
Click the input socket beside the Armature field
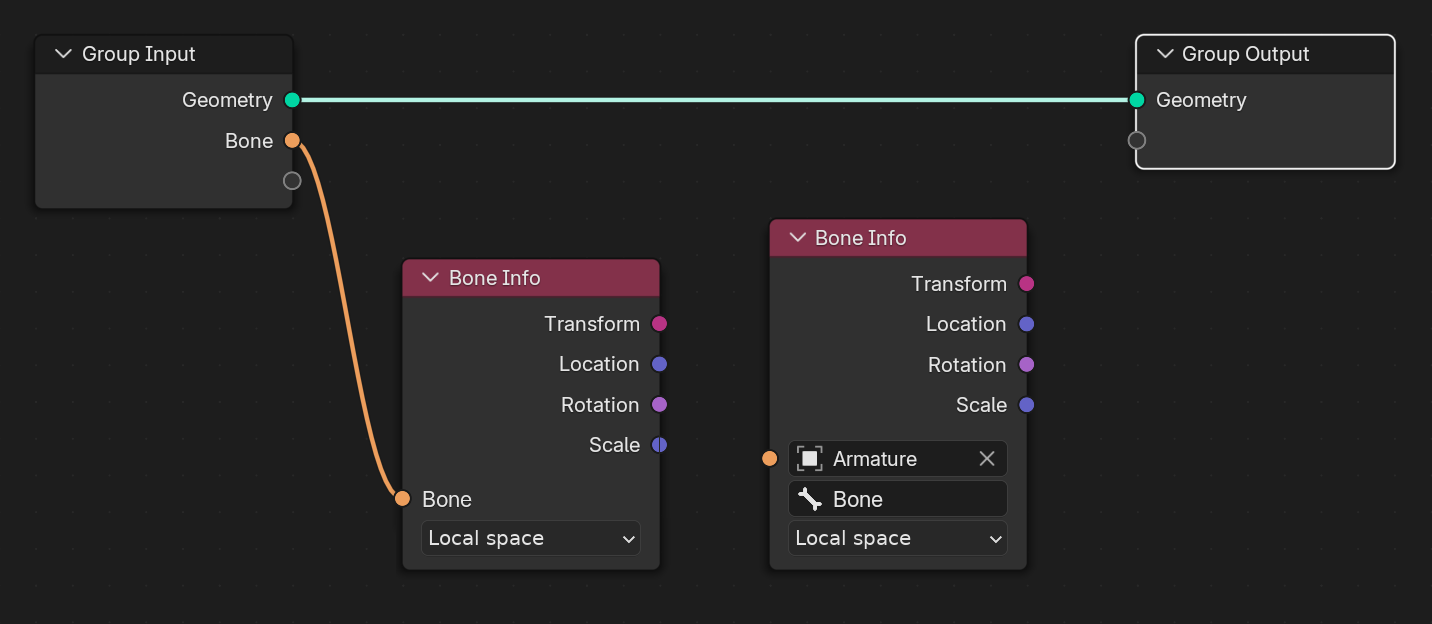click(770, 459)
